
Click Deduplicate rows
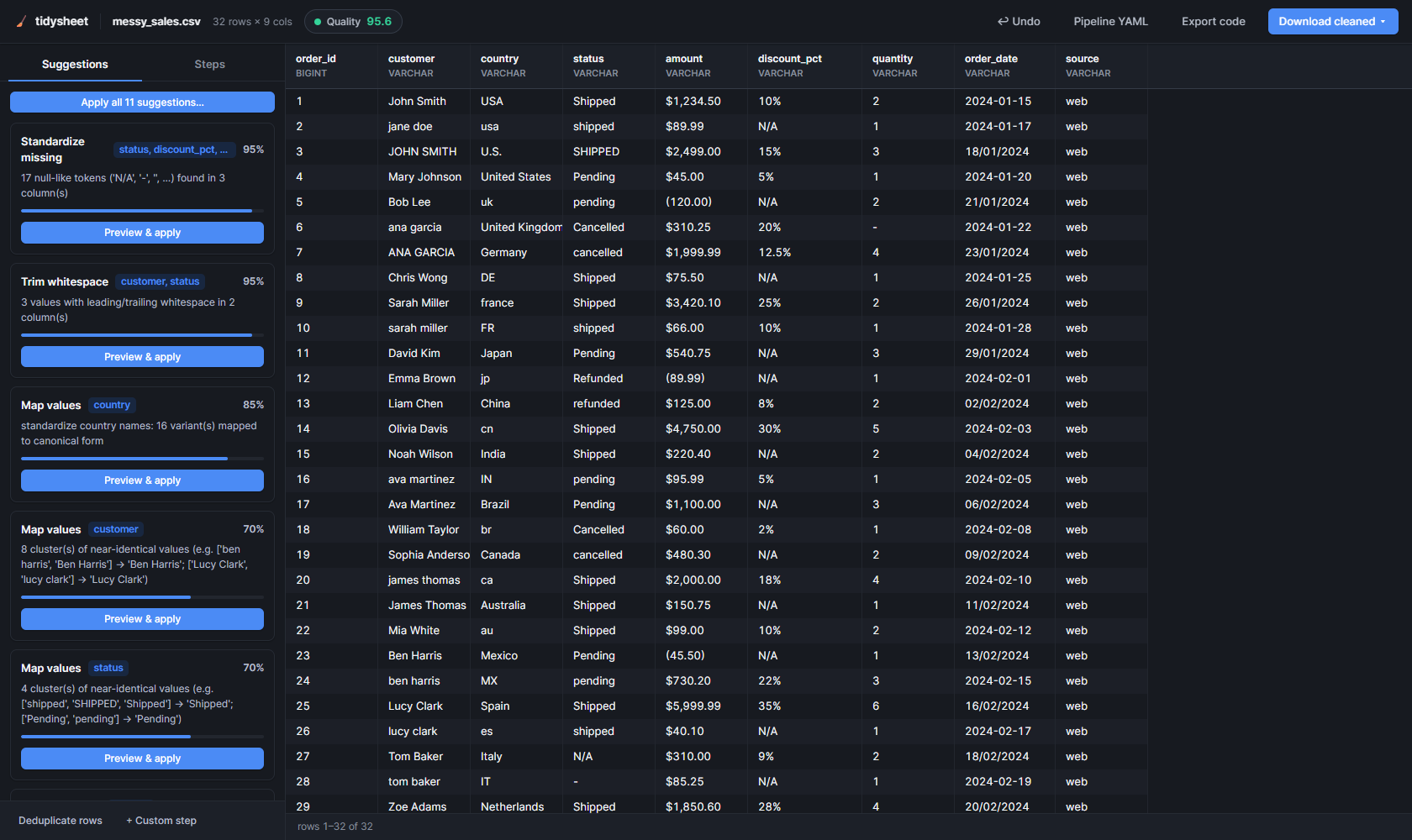61,821
